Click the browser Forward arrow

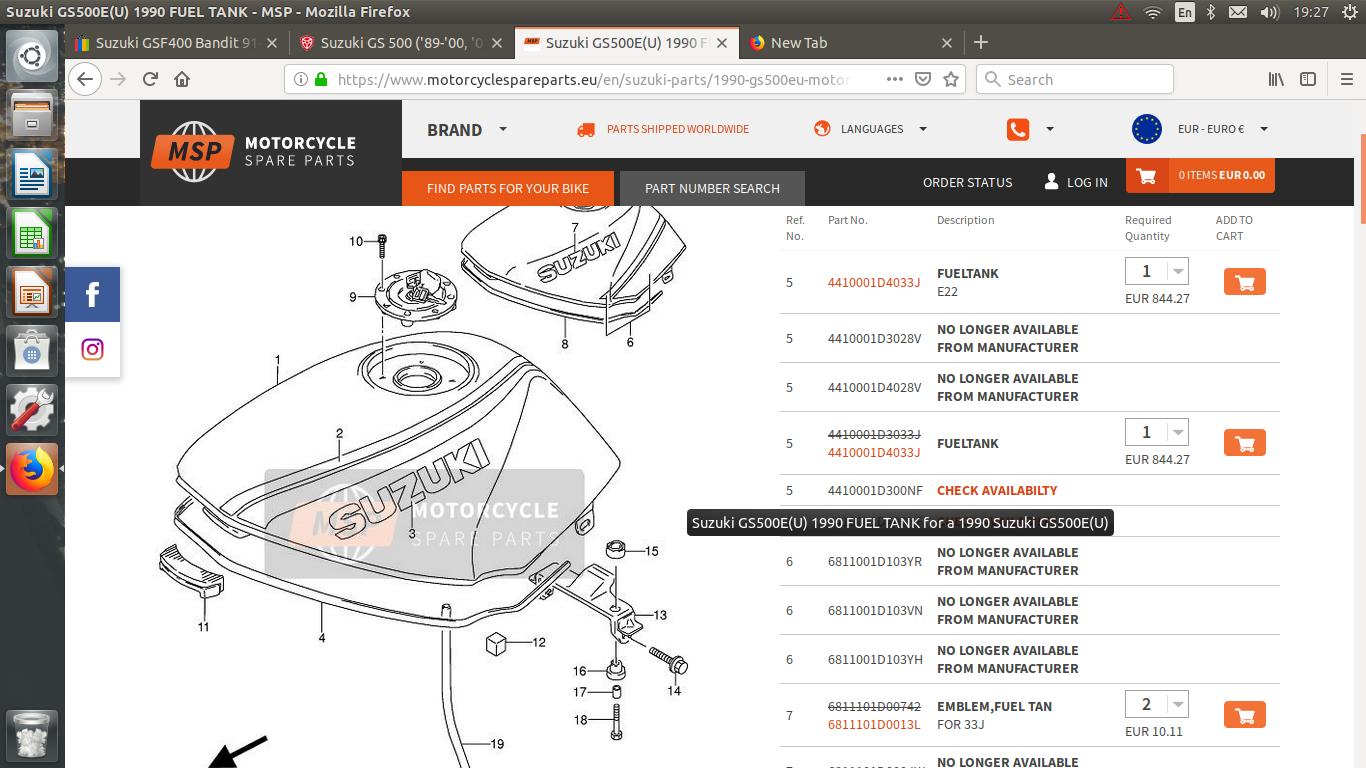[x=118, y=79]
